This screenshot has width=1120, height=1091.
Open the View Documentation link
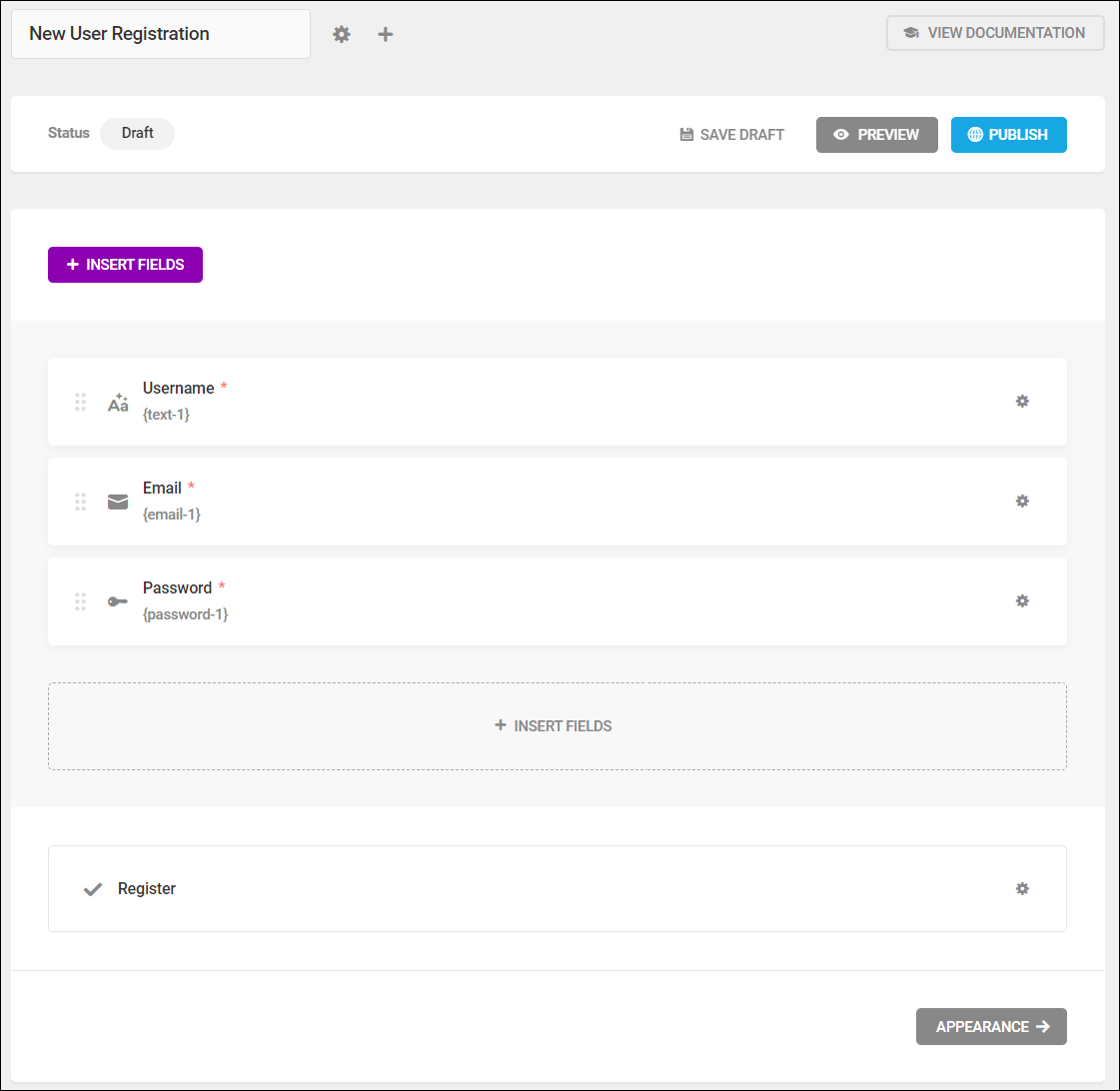pyautogui.click(x=995, y=33)
